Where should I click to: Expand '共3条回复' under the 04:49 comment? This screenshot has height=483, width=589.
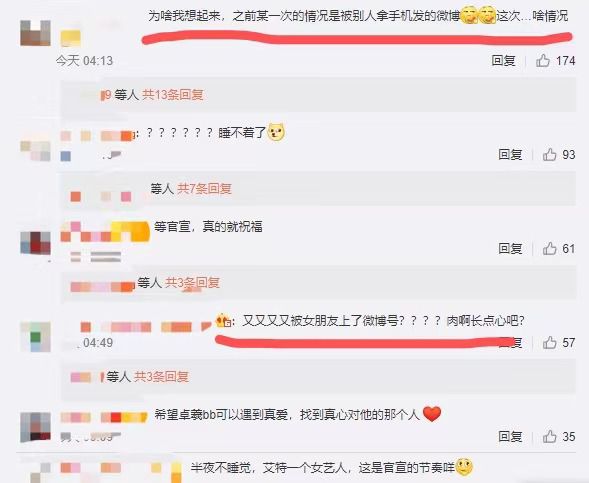tap(162, 376)
